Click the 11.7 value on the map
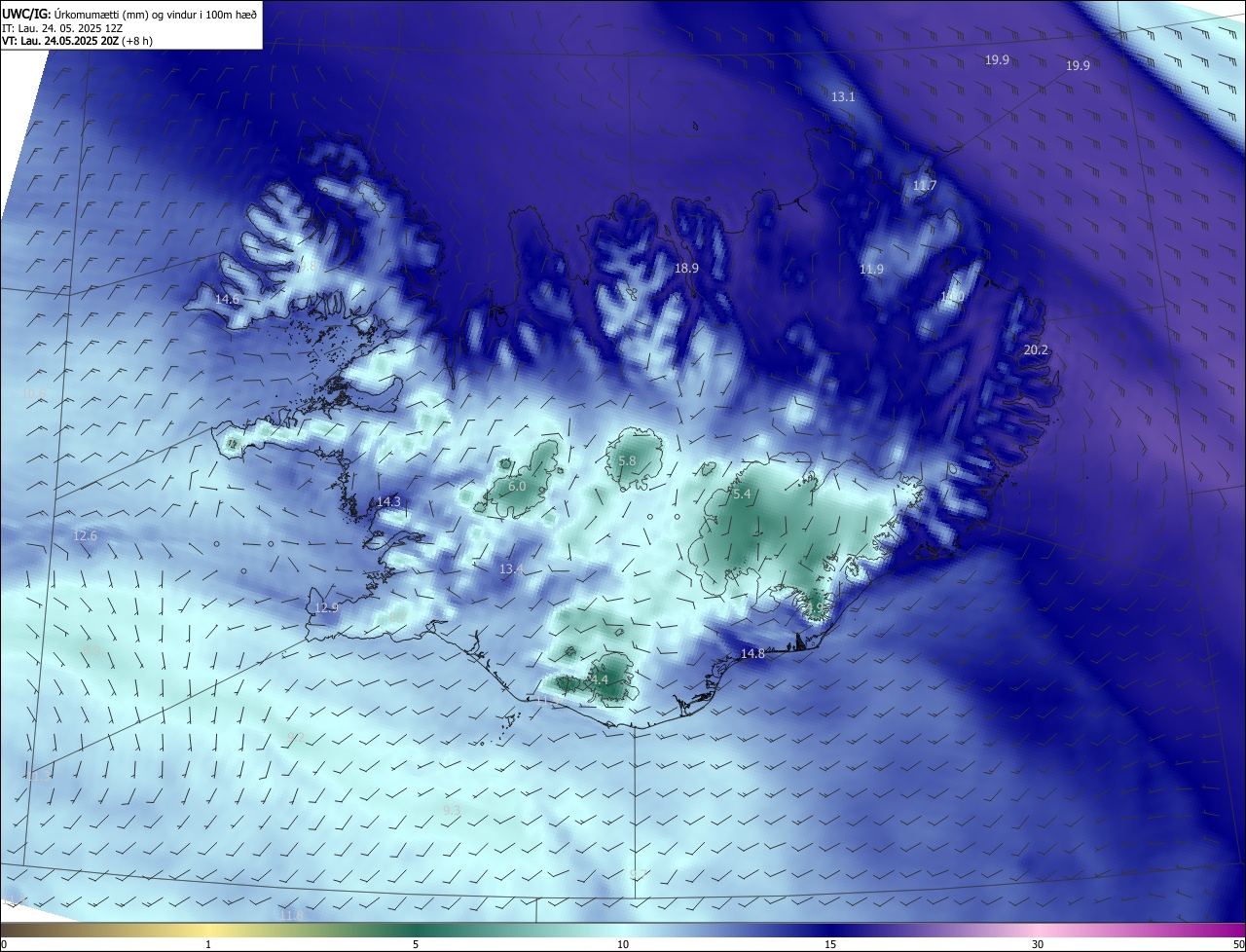 tap(925, 186)
